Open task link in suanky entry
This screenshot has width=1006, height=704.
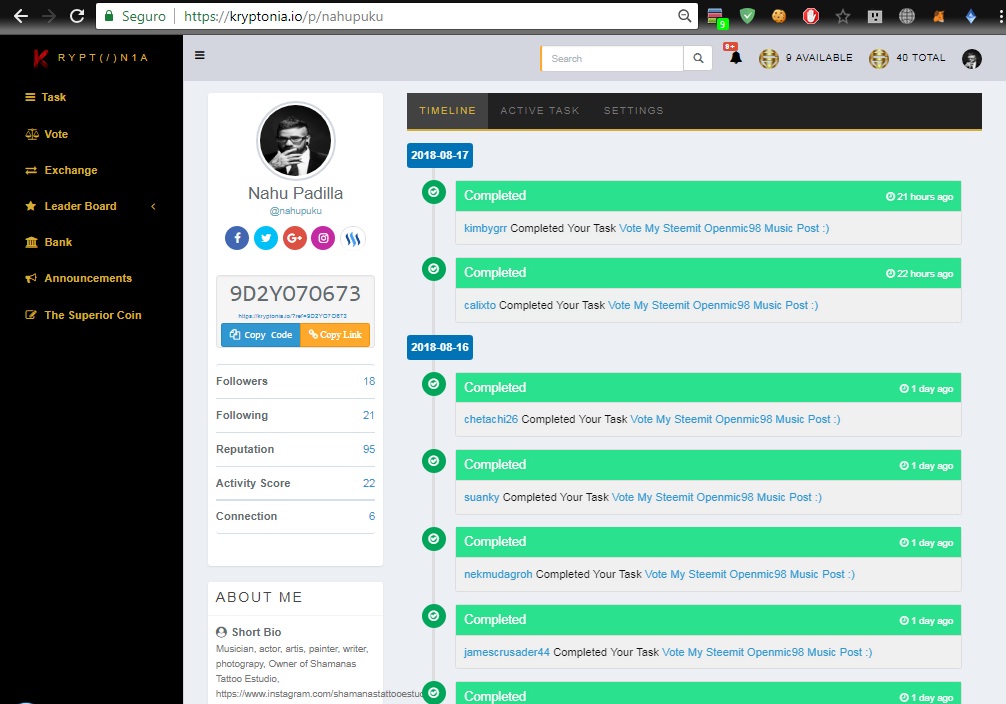[x=717, y=497]
